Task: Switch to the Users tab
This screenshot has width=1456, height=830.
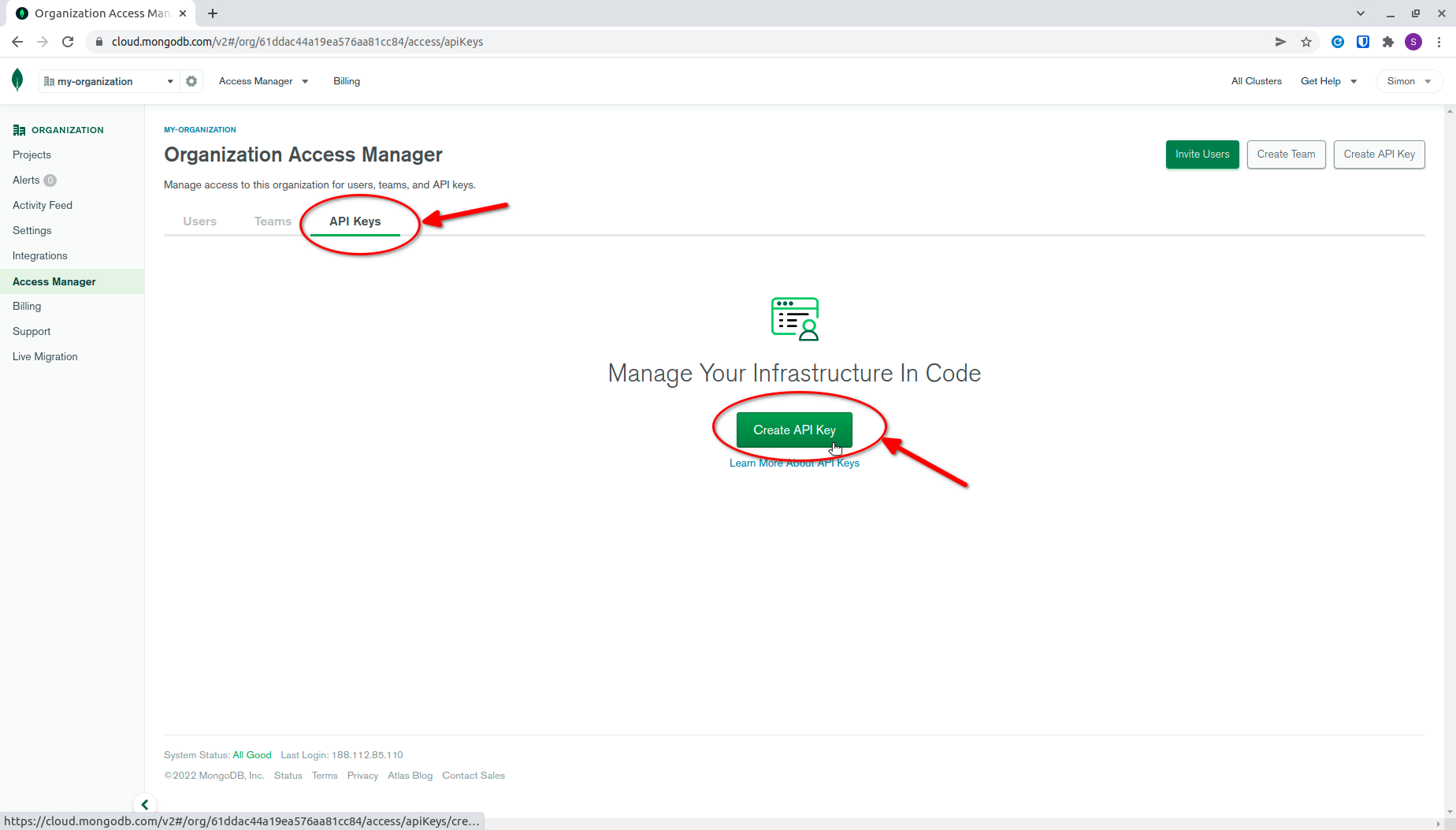Action: (199, 221)
